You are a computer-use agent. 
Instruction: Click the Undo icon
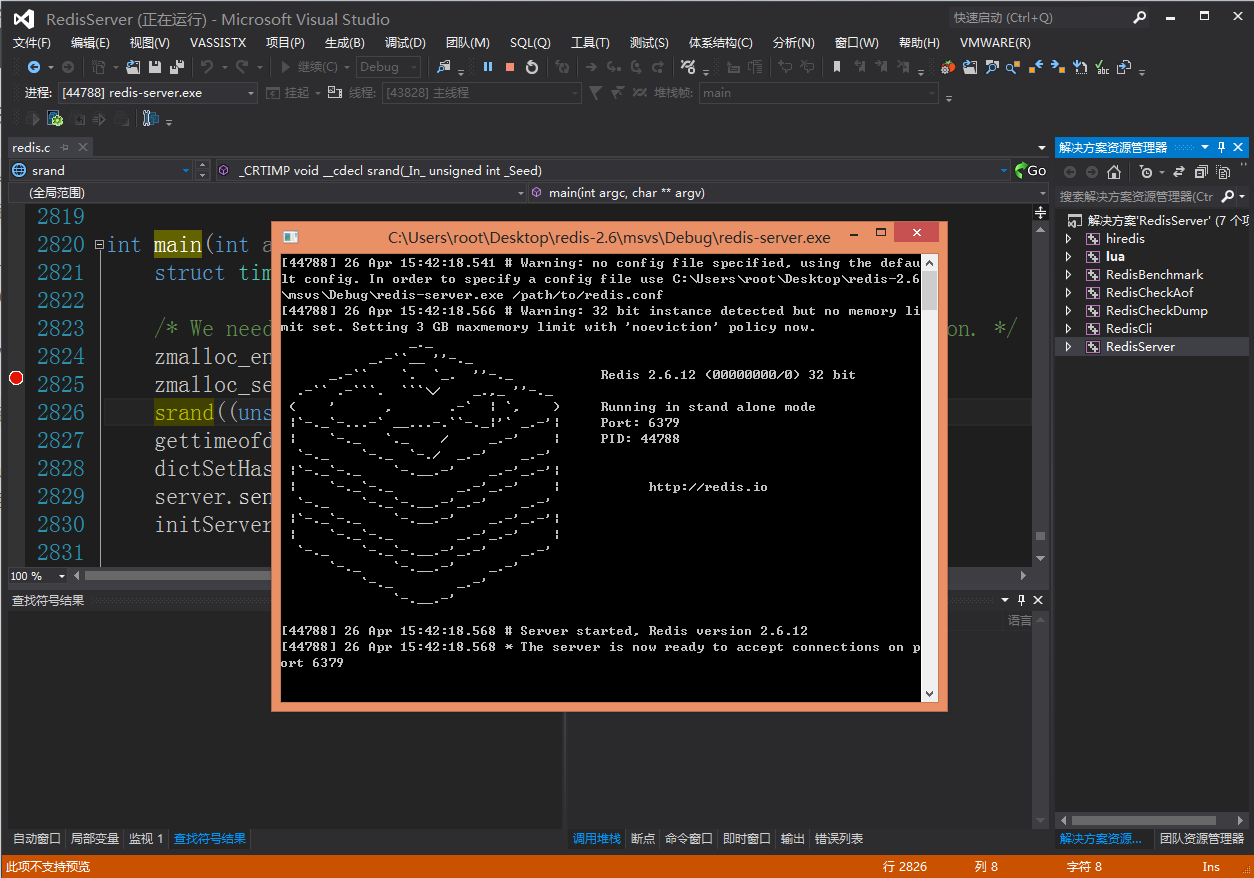pos(207,67)
